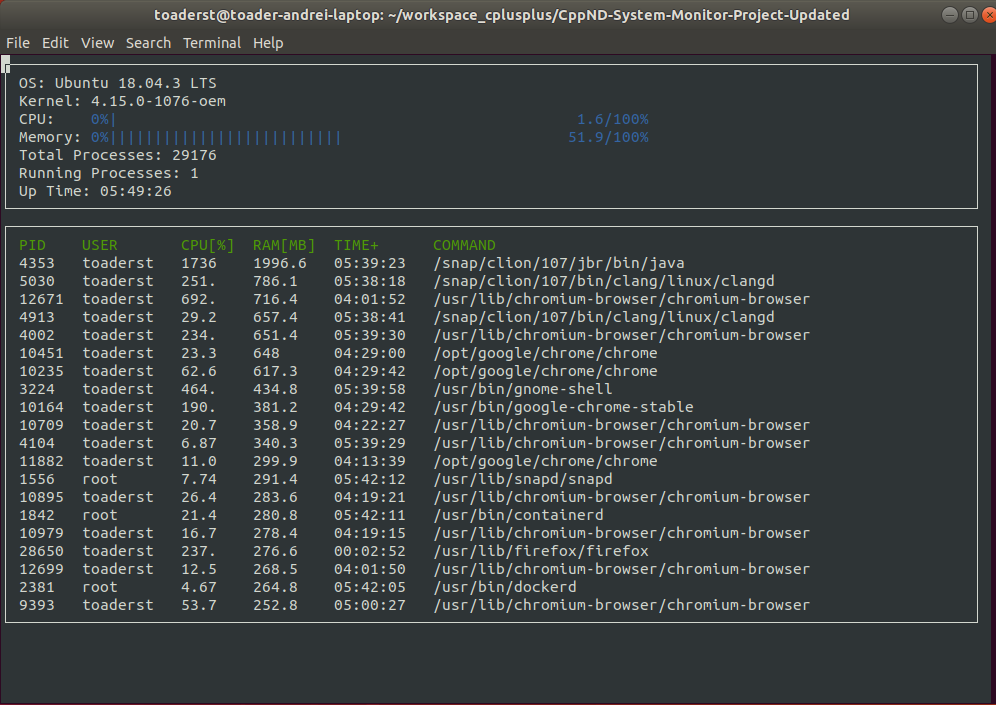Minimize the terminal window
This screenshot has width=996, height=705.
(x=950, y=15)
